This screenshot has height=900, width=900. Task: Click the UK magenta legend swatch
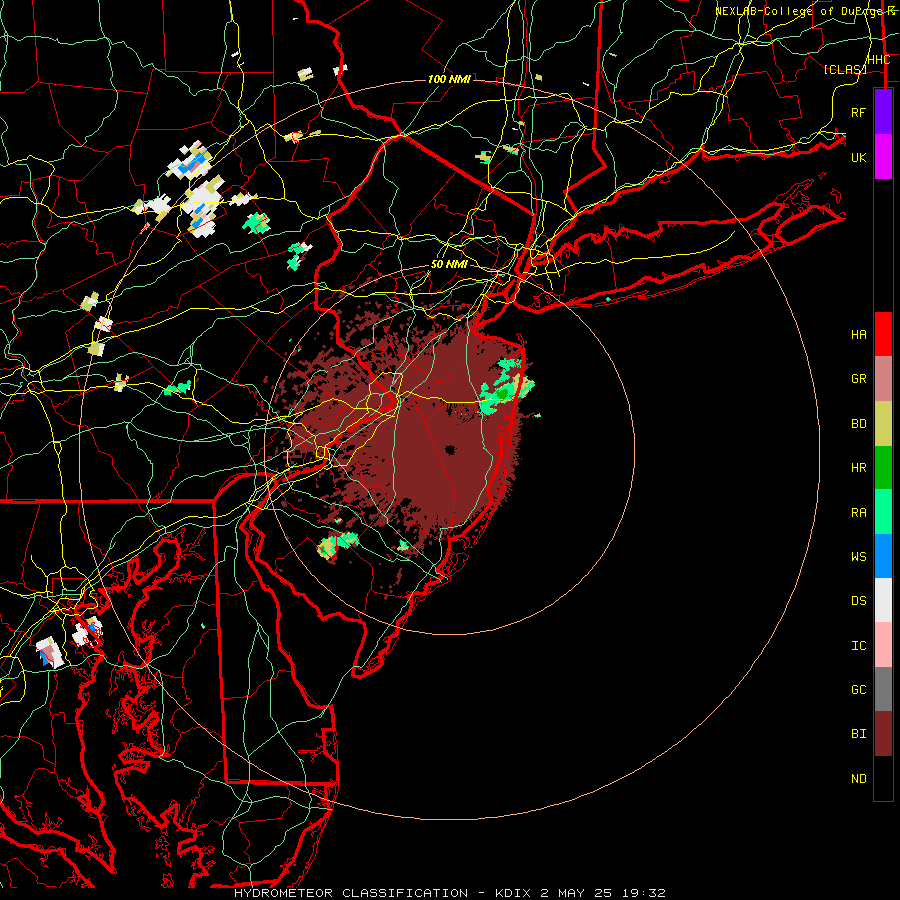(883, 157)
